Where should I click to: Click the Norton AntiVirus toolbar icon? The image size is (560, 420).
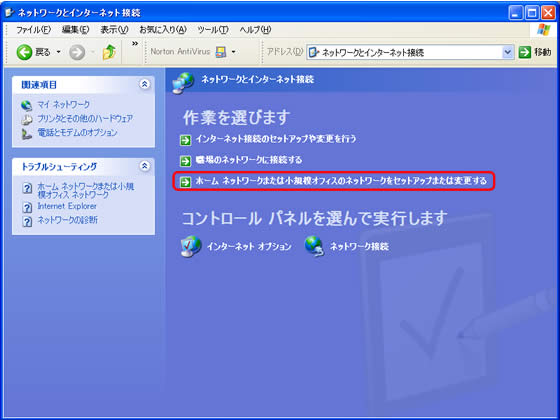pos(221,52)
